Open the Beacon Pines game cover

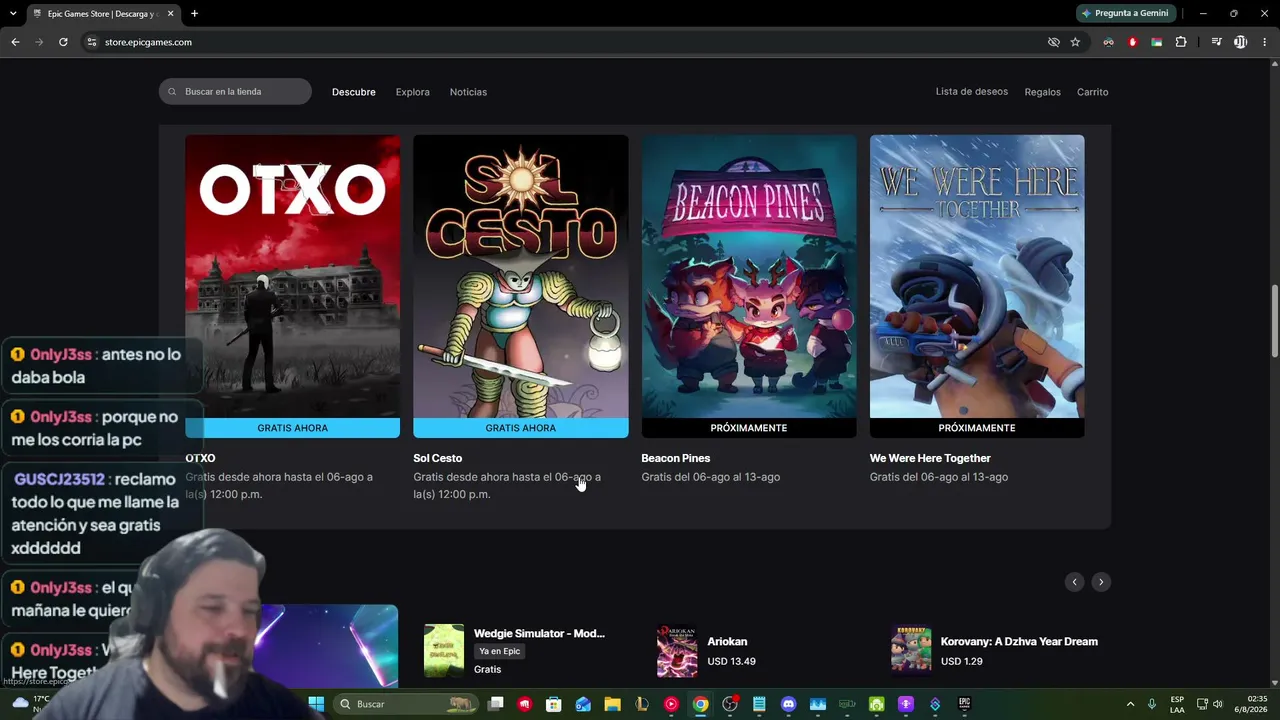pyautogui.click(x=749, y=276)
